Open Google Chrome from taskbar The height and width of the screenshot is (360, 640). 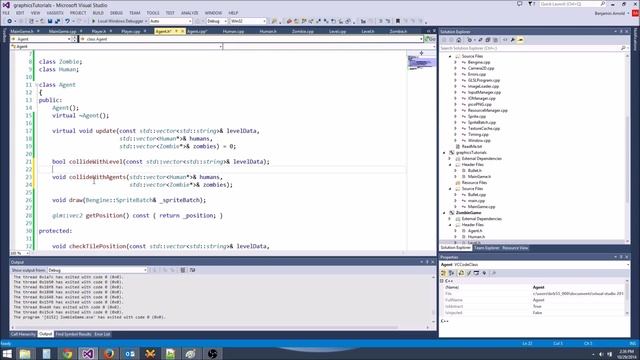[x=67, y=353]
